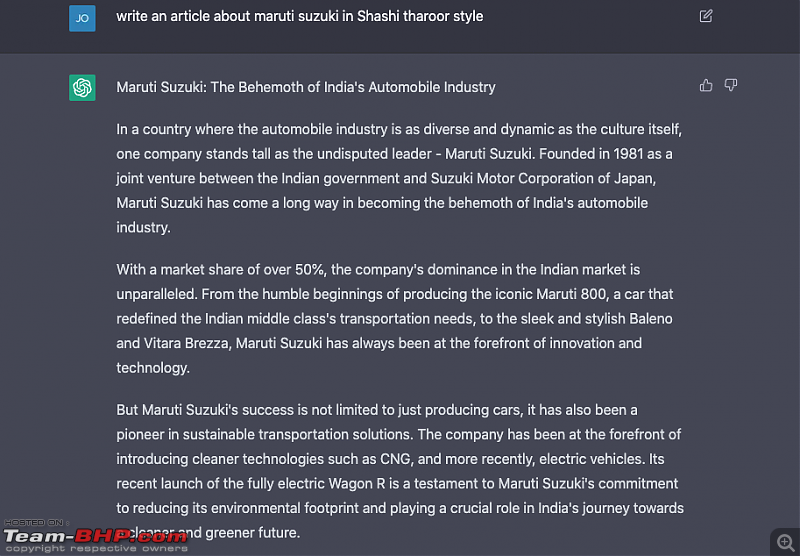Click the edit message pencil icon
800x556 pixels.
[x=706, y=16]
